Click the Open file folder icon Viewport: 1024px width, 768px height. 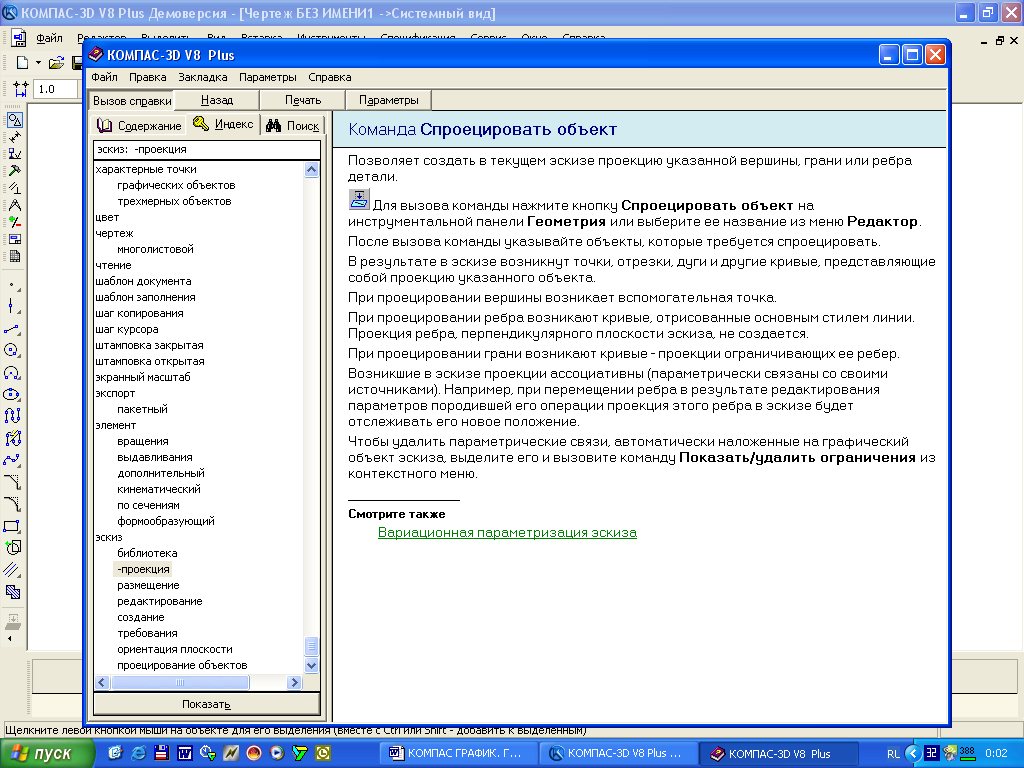pyautogui.click(x=56, y=63)
